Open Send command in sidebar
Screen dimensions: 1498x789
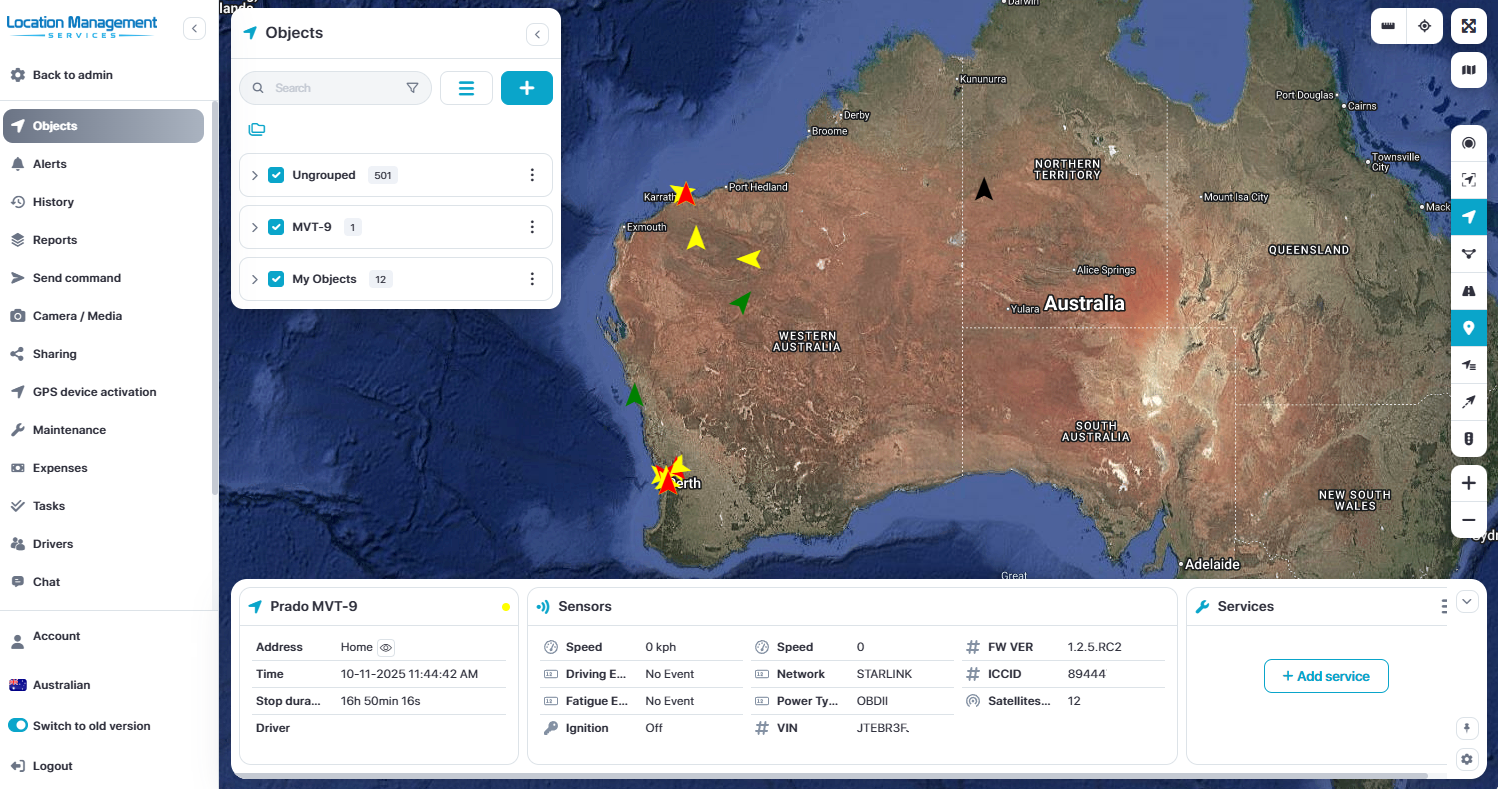(104, 278)
